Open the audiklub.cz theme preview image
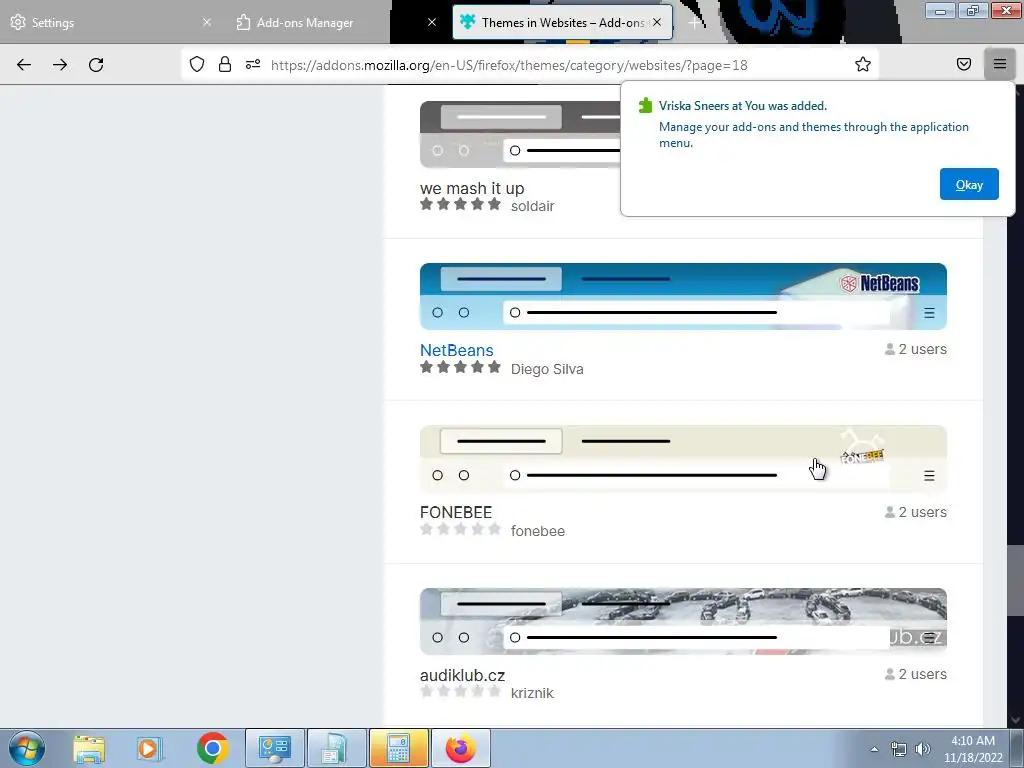Viewport: 1024px width, 768px height. tap(683, 621)
